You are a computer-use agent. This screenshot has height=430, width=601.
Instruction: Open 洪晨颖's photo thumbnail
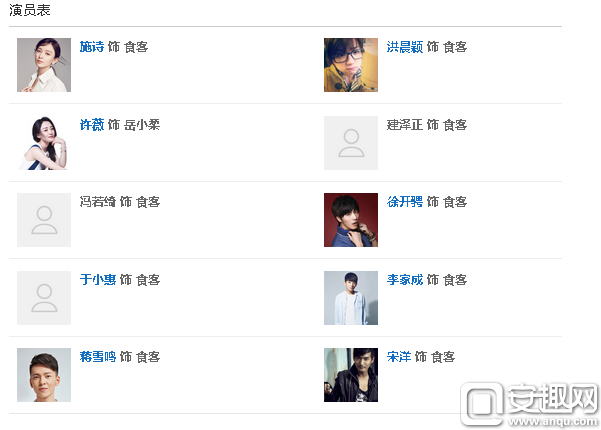coord(351,65)
